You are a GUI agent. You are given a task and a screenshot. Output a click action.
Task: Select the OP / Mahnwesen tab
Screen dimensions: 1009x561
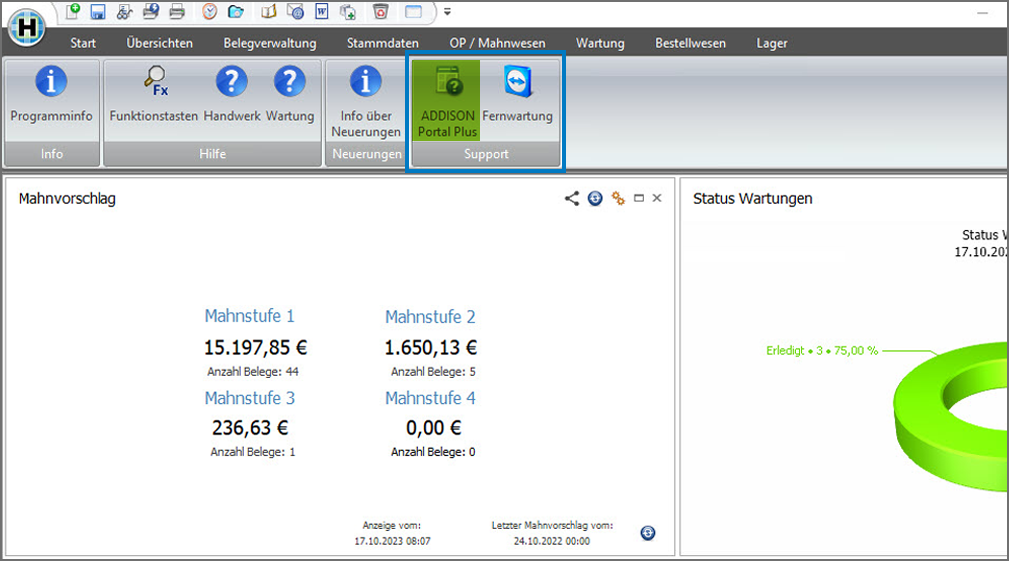pyautogui.click(x=497, y=43)
